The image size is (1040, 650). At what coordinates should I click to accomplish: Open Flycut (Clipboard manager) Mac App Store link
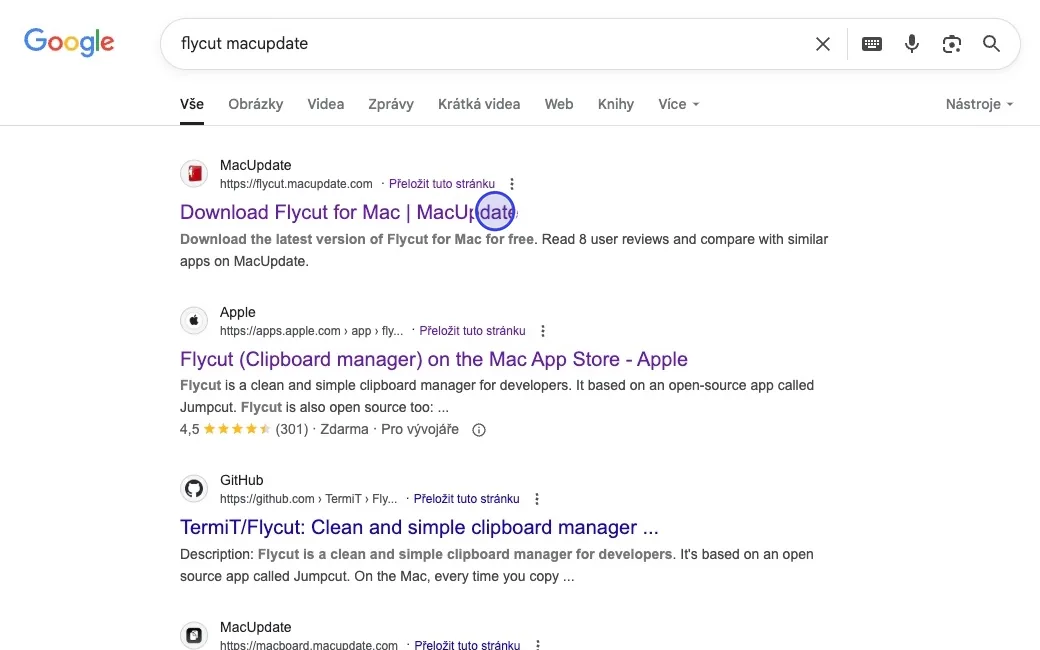[434, 359]
